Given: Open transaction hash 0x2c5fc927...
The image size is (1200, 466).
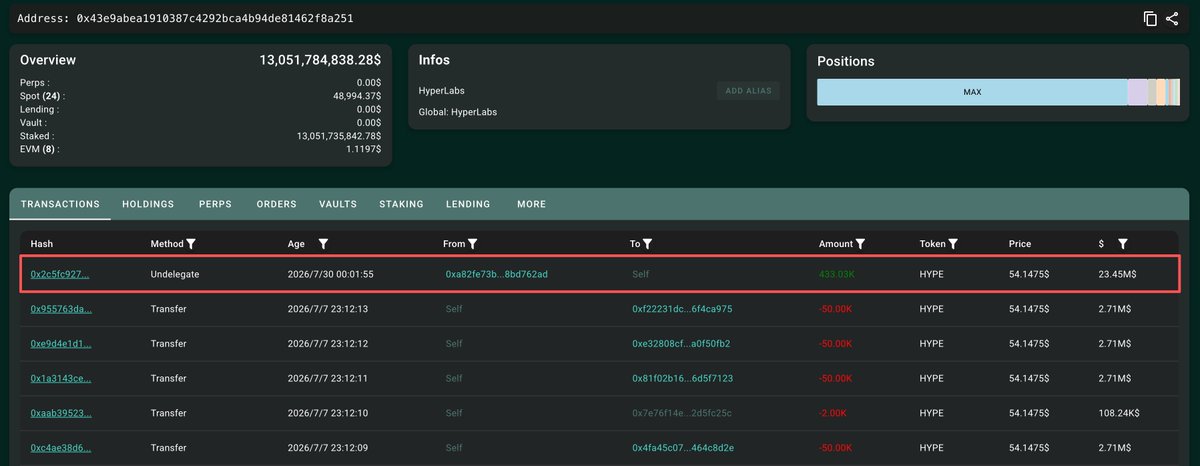Looking at the screenshot, I should 60,273.
